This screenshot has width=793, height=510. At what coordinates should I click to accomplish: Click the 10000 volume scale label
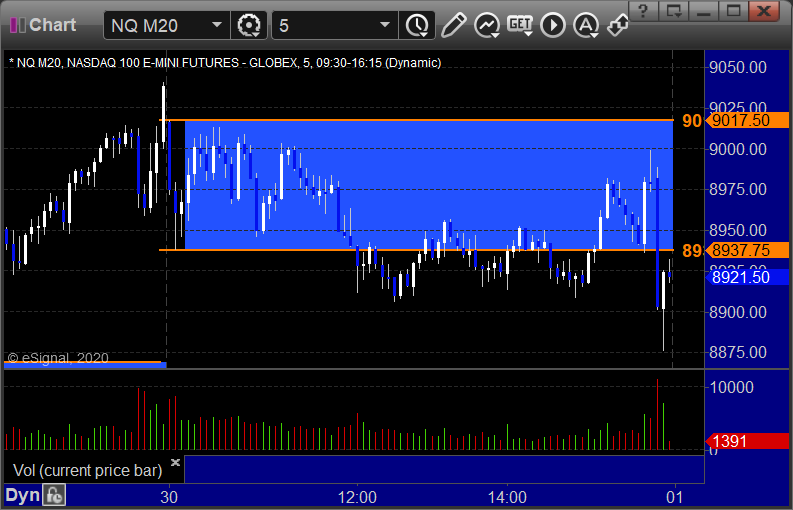[x=732, y=388]
